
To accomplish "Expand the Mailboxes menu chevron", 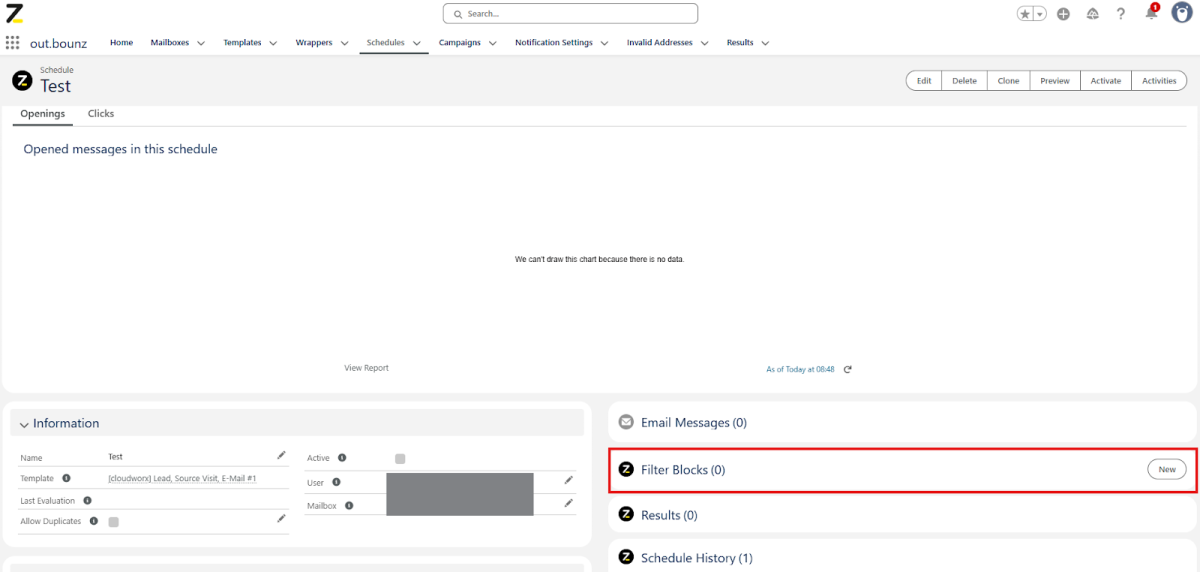I will [201, 43].
